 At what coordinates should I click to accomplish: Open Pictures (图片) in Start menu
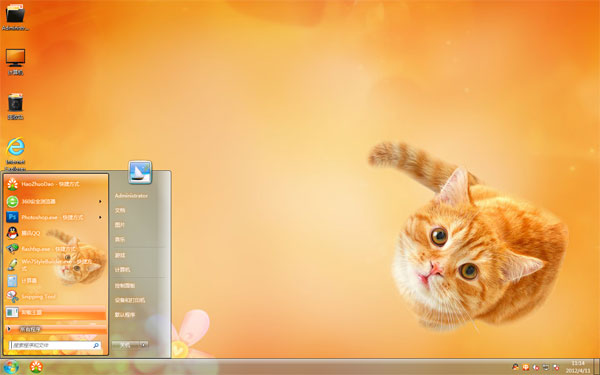pos(120,225)
